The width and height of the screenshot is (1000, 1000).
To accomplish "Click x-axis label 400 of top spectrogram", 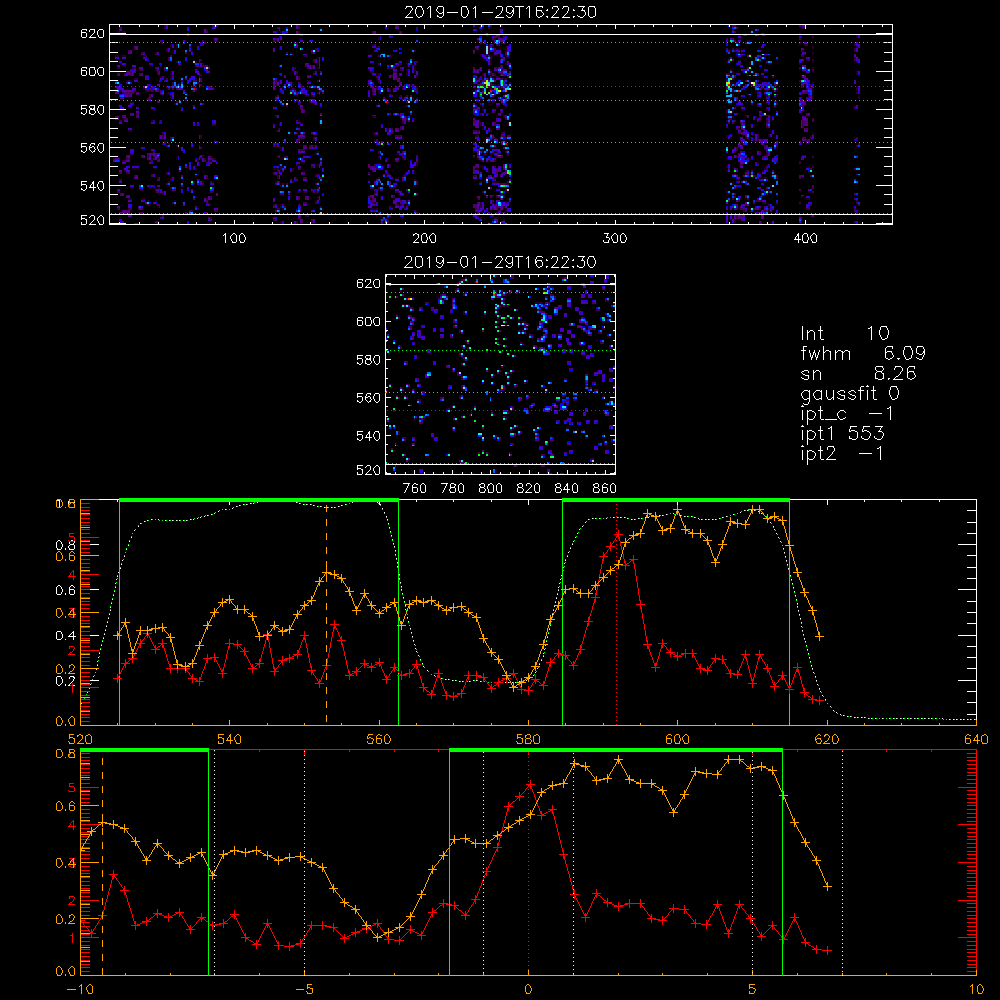I will 805,239.
